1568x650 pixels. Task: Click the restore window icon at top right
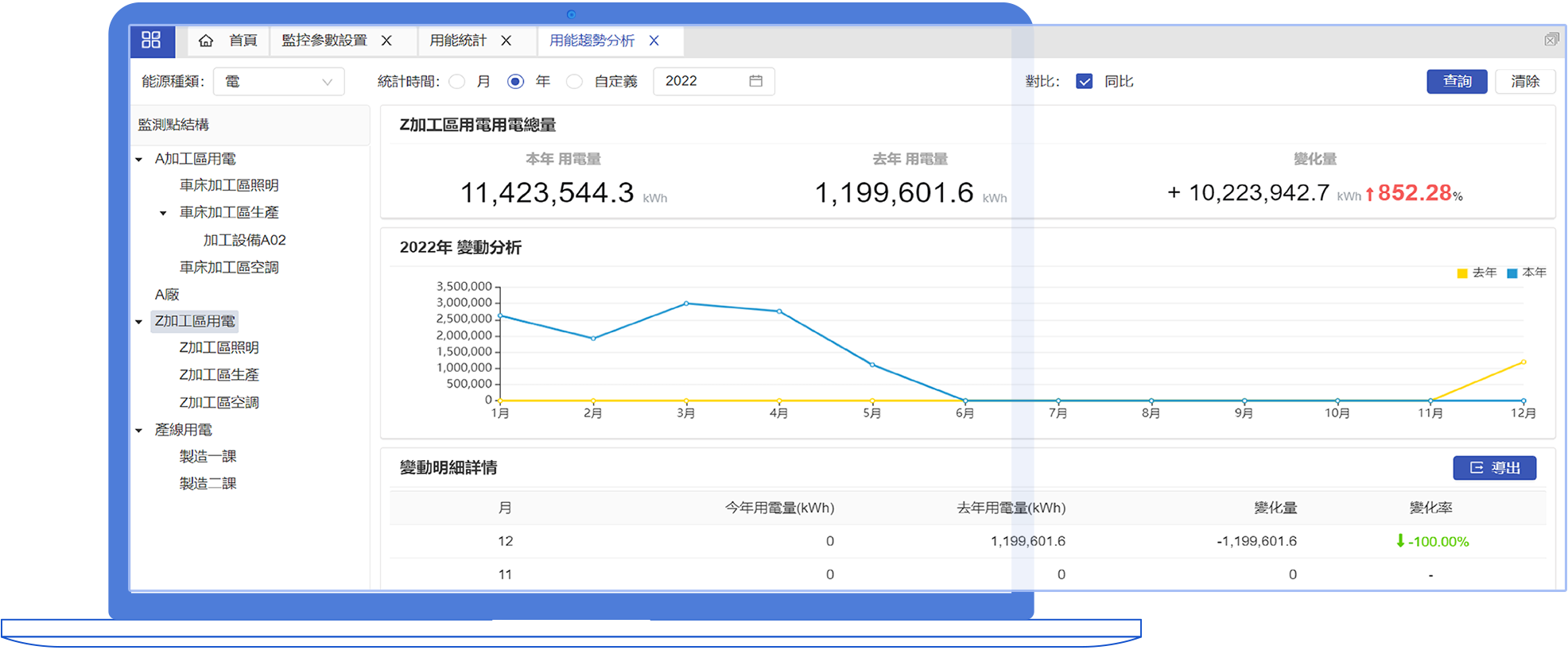click(x=1551, y=40)
